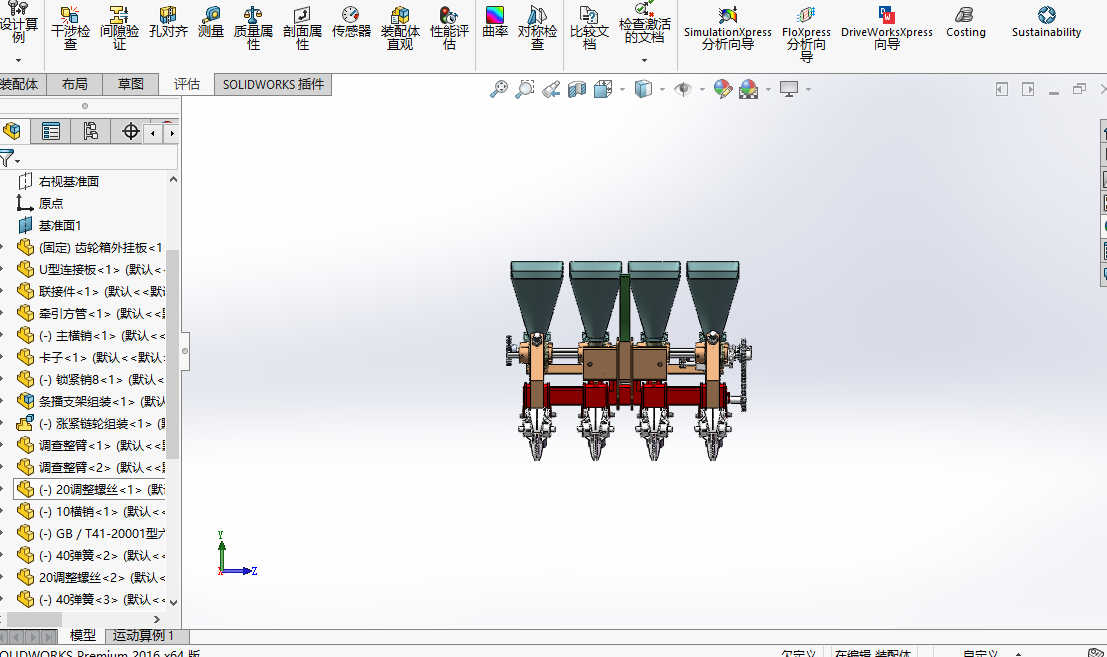
Task: Switch to PropertyManager tab icon
Action: click(x=51, y=131)
